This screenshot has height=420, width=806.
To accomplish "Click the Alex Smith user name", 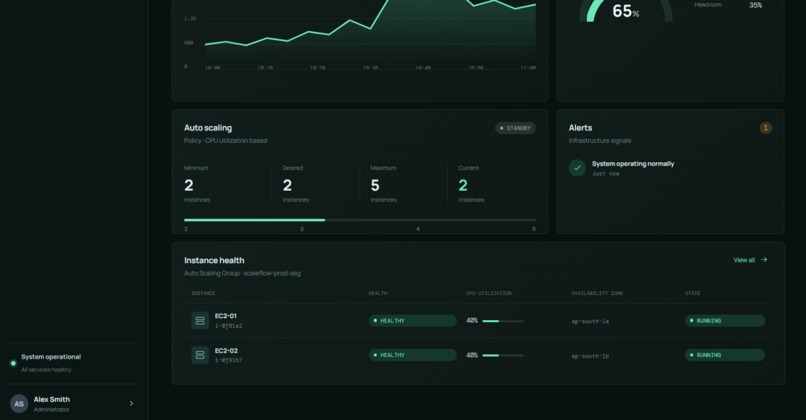I will (51, 399).
